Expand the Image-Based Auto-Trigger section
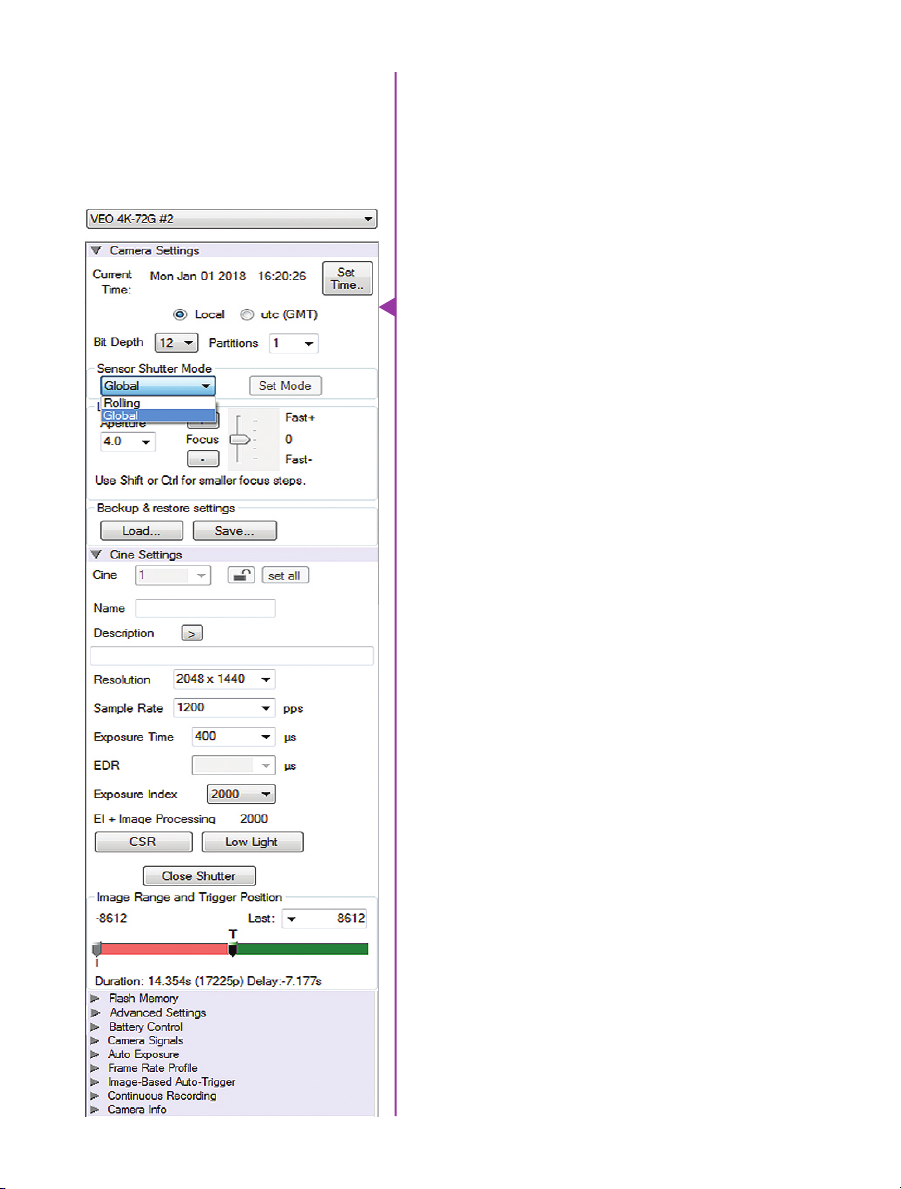The height and width of the screenshot is (1189, 901). click(95, 1082)
